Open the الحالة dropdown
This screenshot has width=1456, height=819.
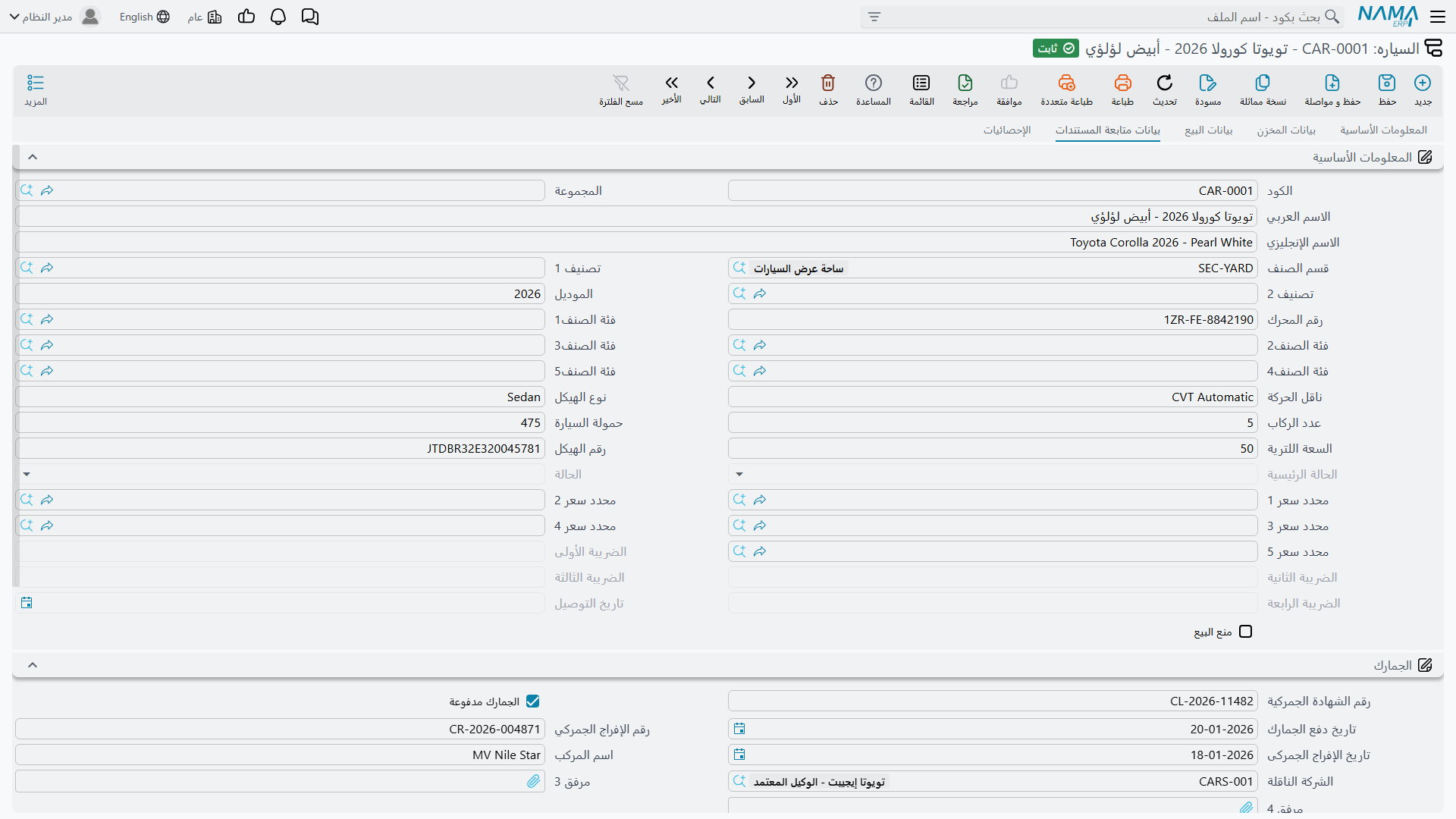[27, 474]
